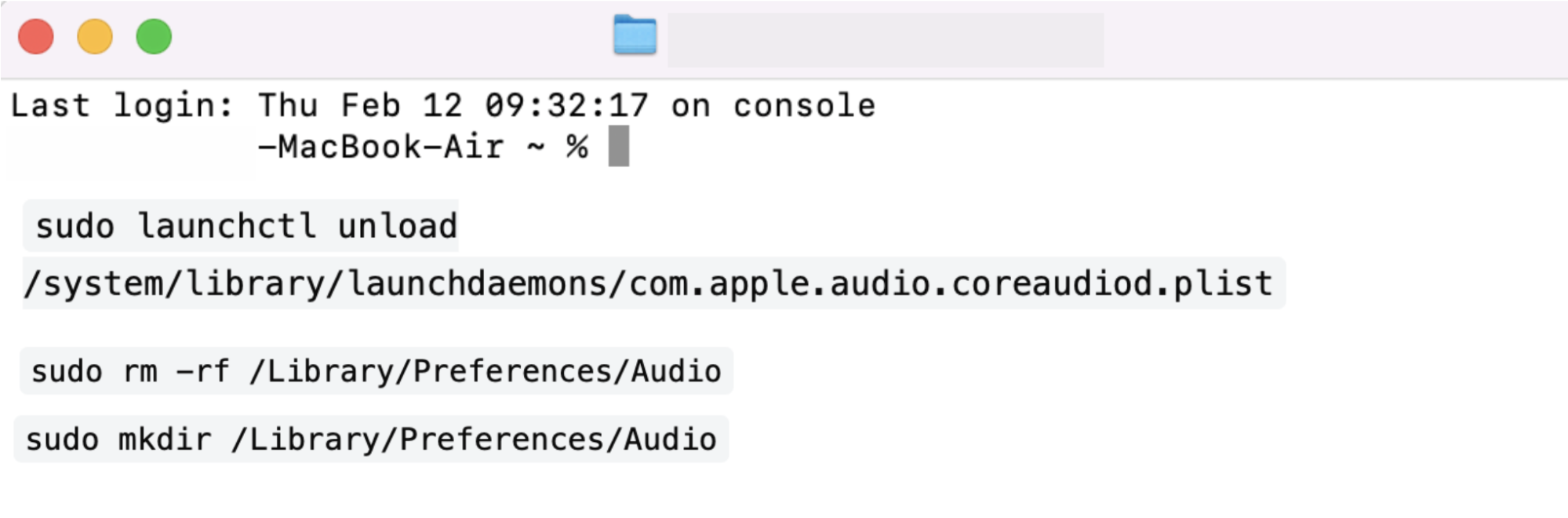The width and height of the screenshot is (1568, 518).
Task: Click the yellow minimize traffic light button
Action: (95, 35)
